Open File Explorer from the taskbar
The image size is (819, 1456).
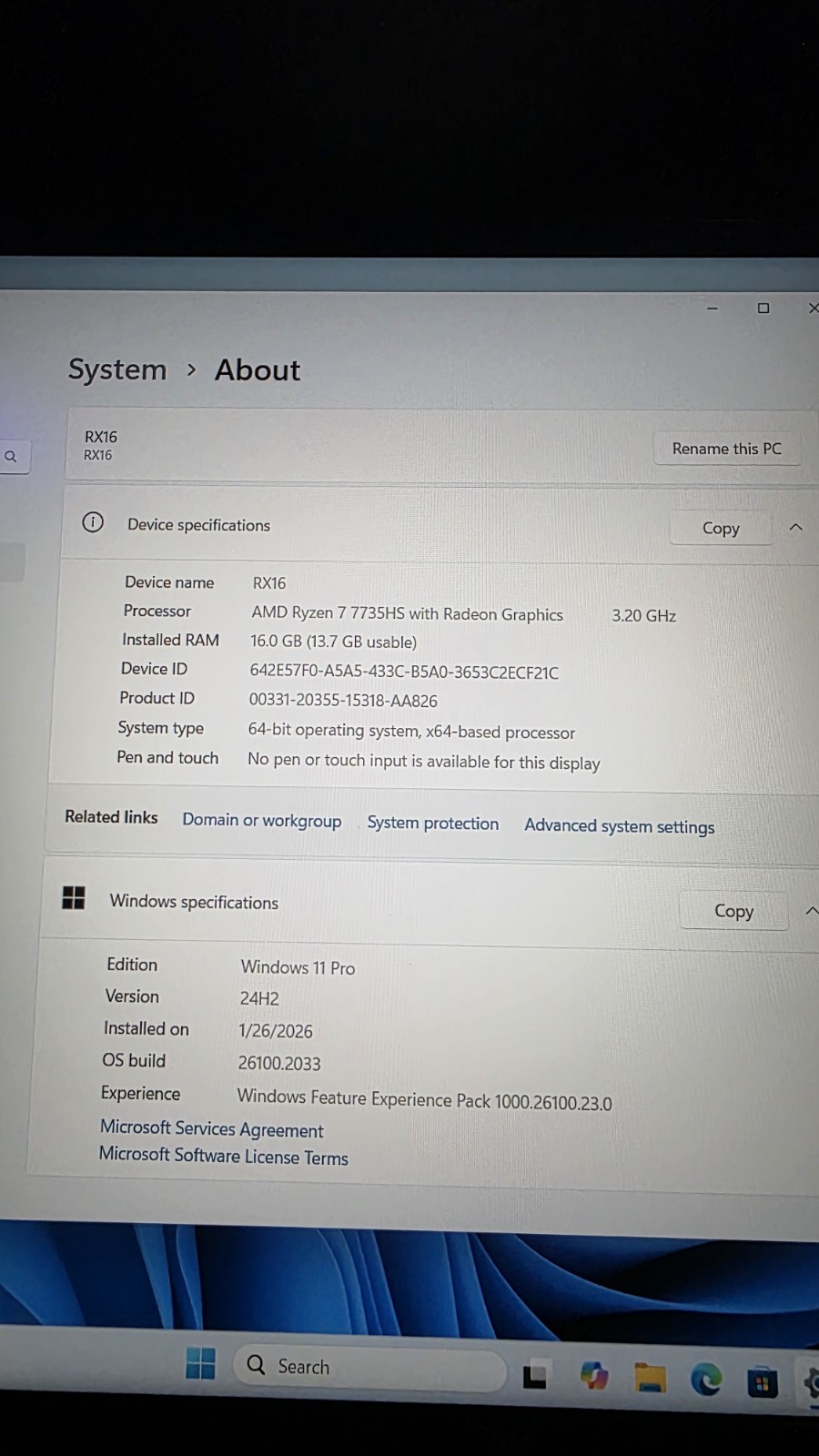tap(651, 1378)
